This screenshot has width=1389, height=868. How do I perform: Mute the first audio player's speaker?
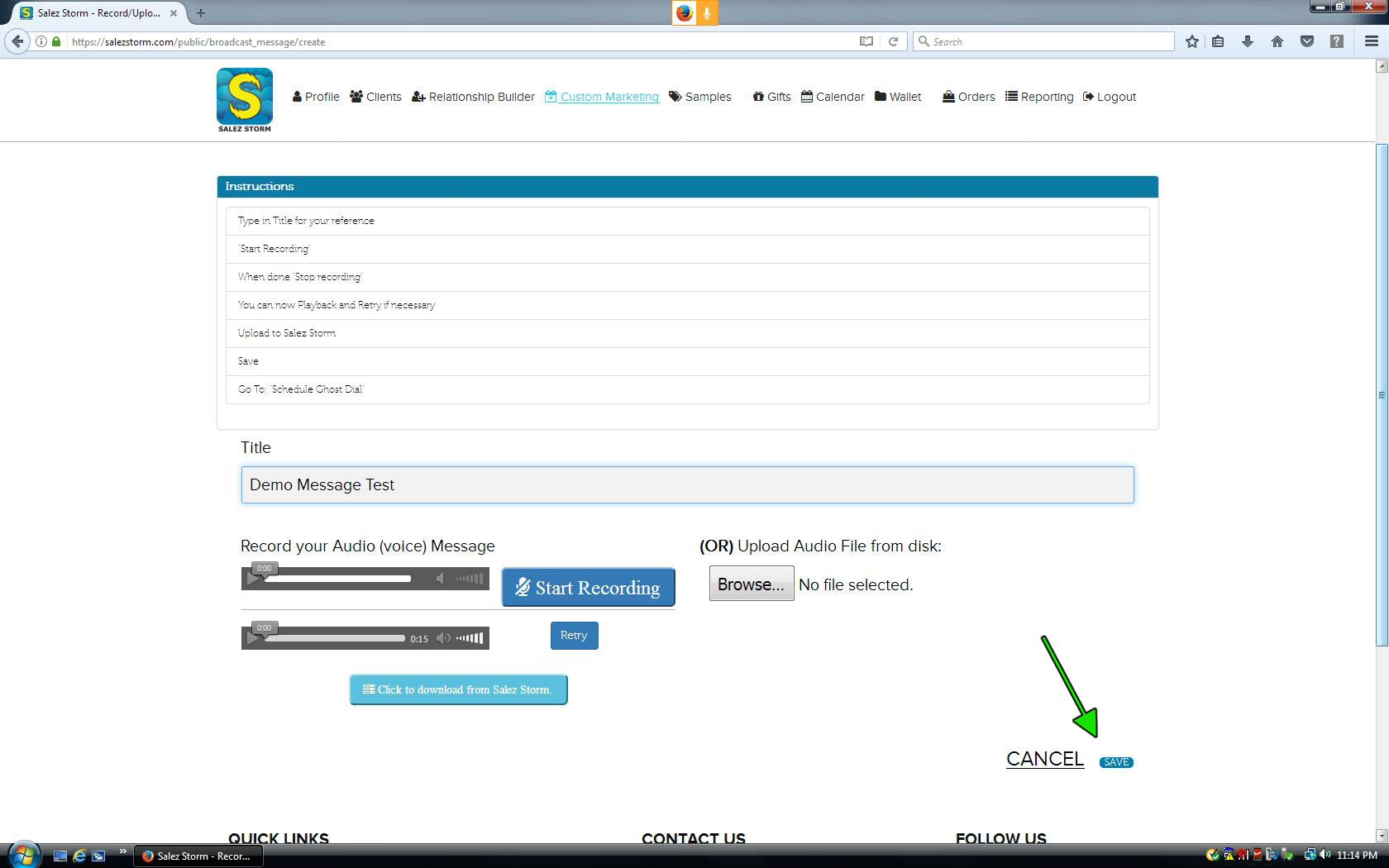click(441, 579)
